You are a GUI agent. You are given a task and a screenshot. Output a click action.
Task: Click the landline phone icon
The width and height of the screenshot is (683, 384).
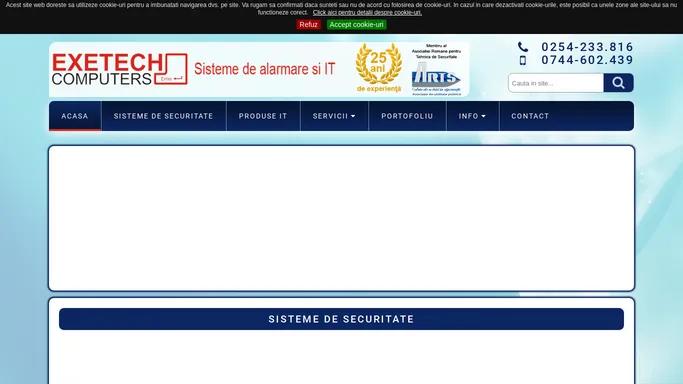click(523, 47)
